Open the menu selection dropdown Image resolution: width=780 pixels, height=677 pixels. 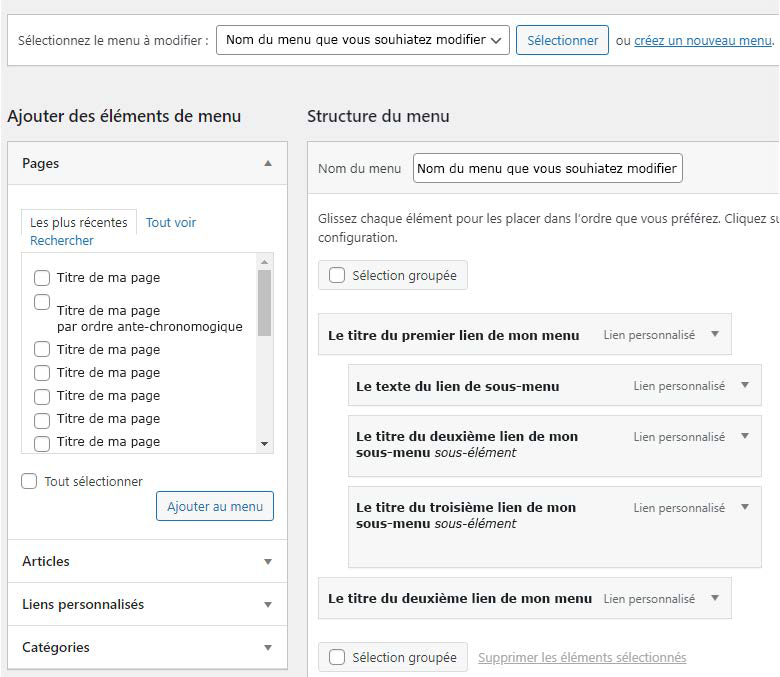coord(363,40)
